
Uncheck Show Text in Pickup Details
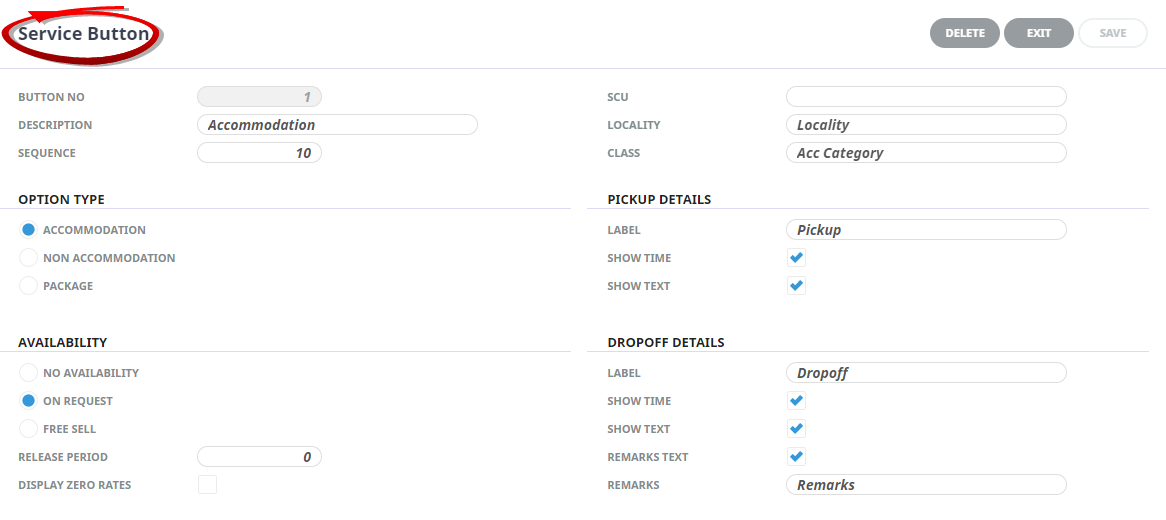point(796,286)
